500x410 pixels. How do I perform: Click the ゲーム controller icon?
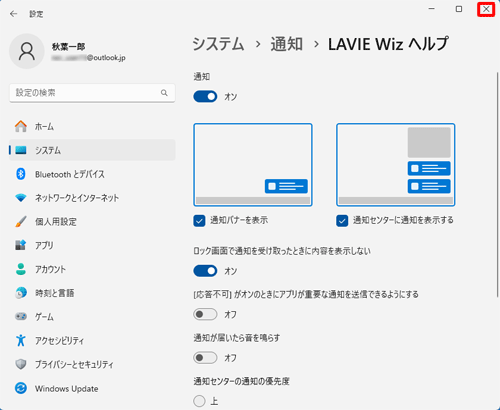click(21, 316)
